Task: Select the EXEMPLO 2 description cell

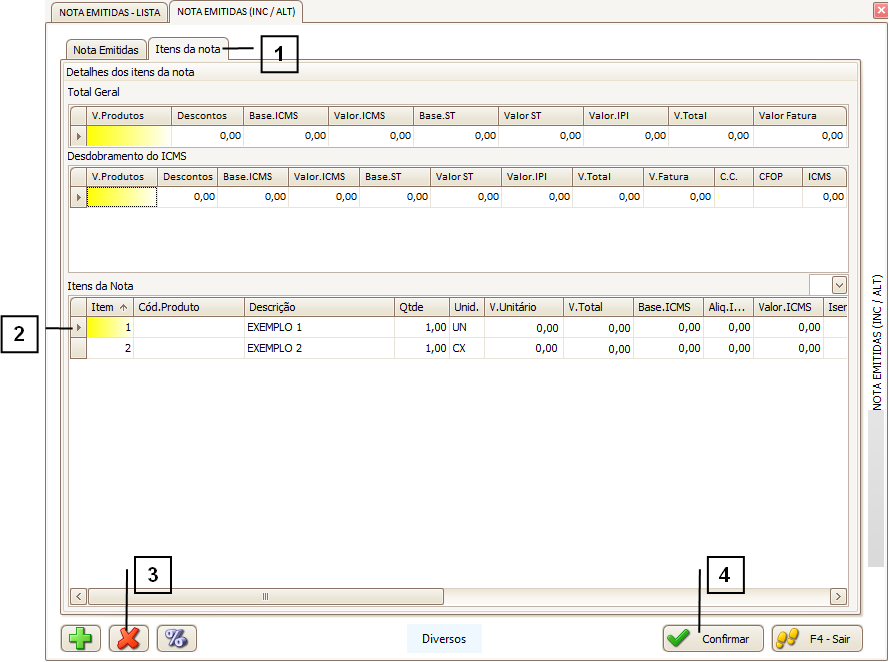Action: (318, 349)
